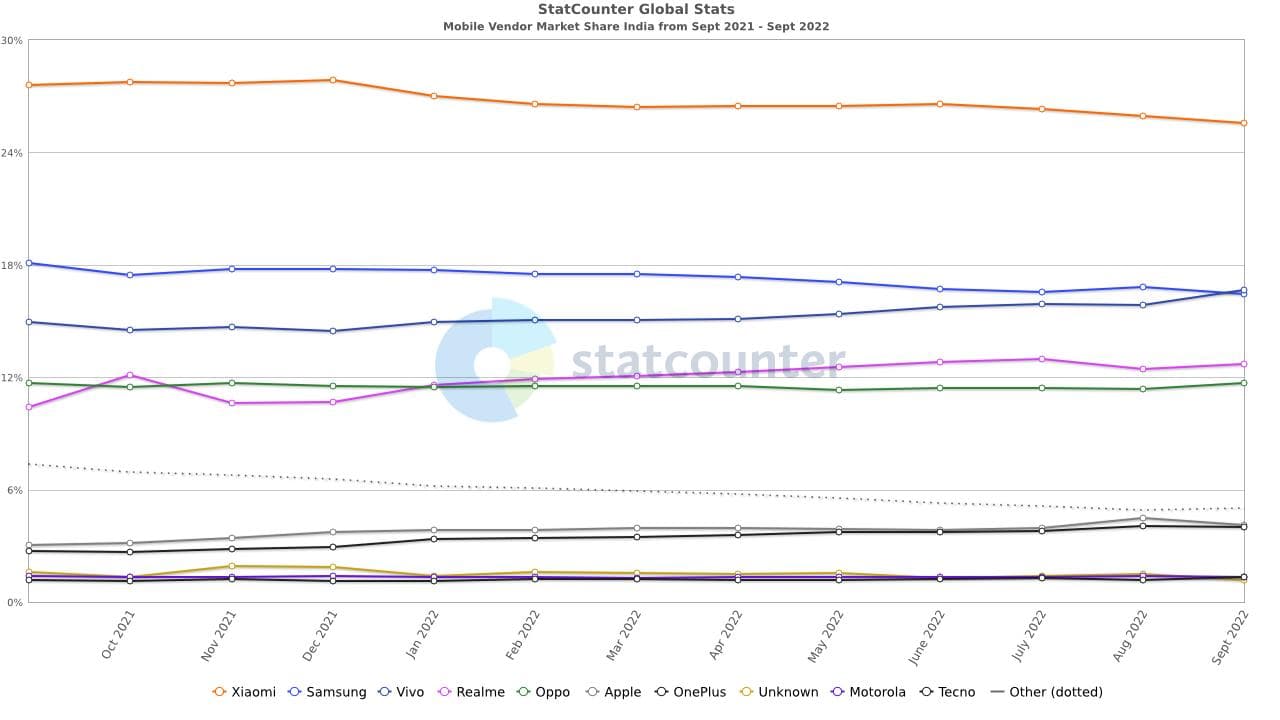
Task: Toggle the OnePlus series label
Action: [x=699, y=692]
